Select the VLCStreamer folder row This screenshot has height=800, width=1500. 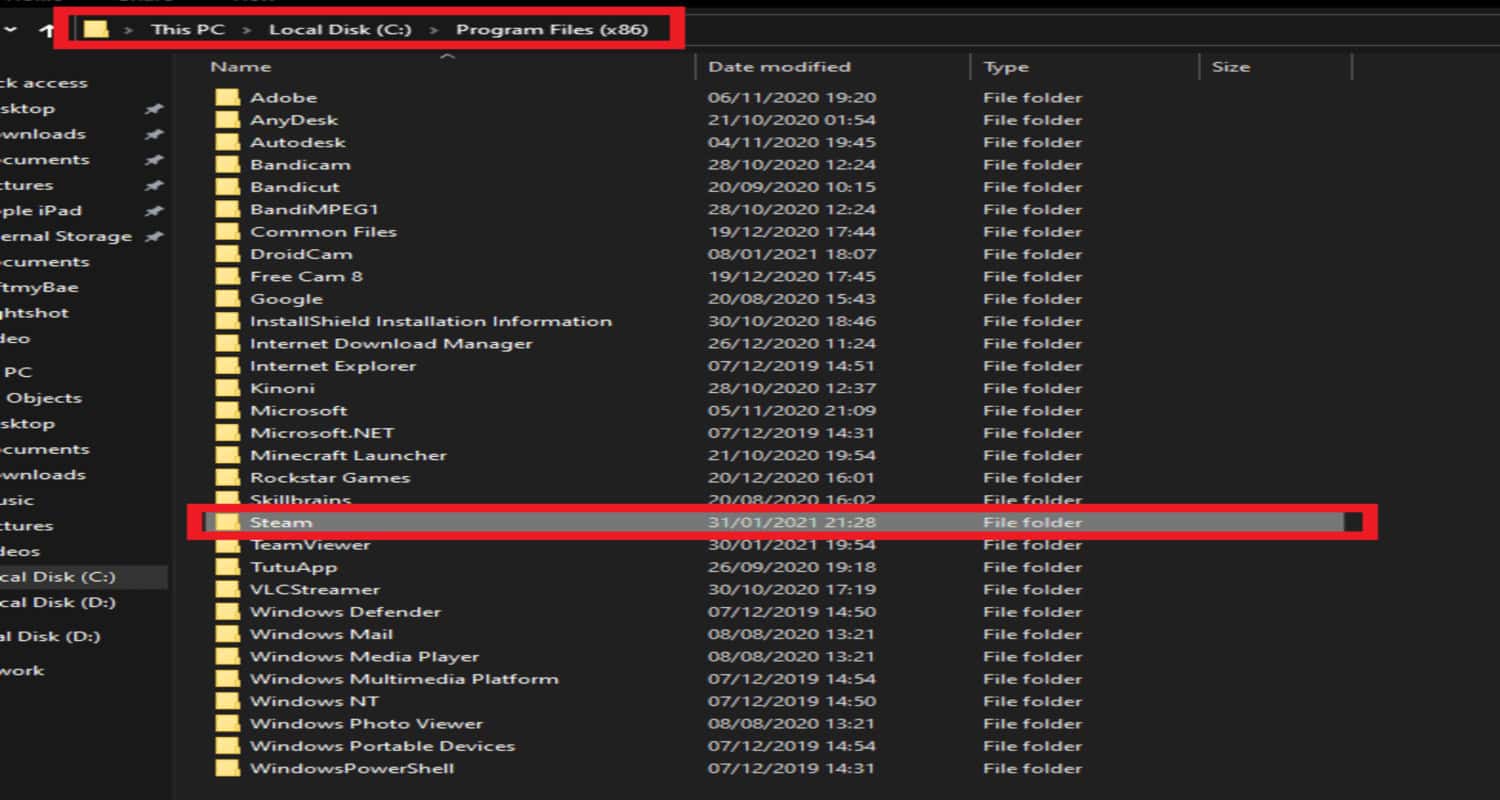[x=780, y=589]
